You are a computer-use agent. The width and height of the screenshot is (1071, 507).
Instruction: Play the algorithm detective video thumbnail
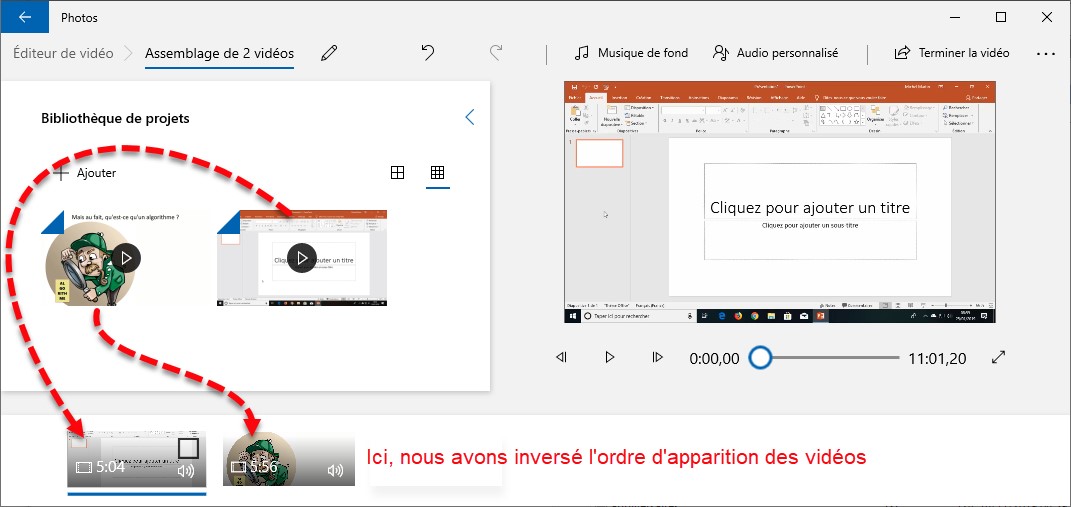pyautogui.click(x=126, y=257)
